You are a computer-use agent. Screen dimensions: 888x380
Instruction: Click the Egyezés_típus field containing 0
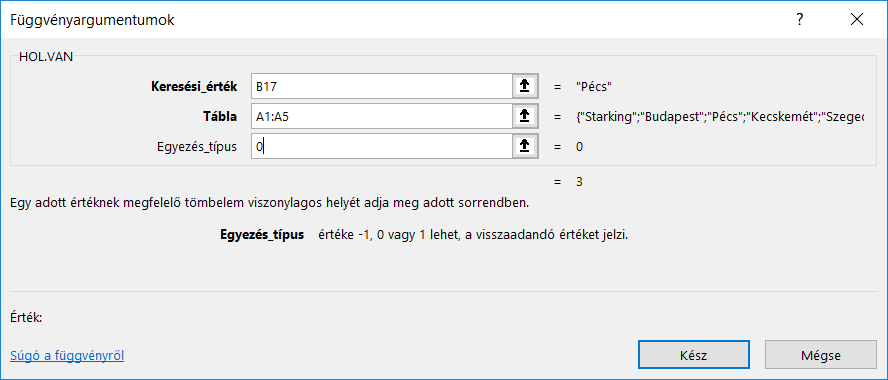pos(382,146)
